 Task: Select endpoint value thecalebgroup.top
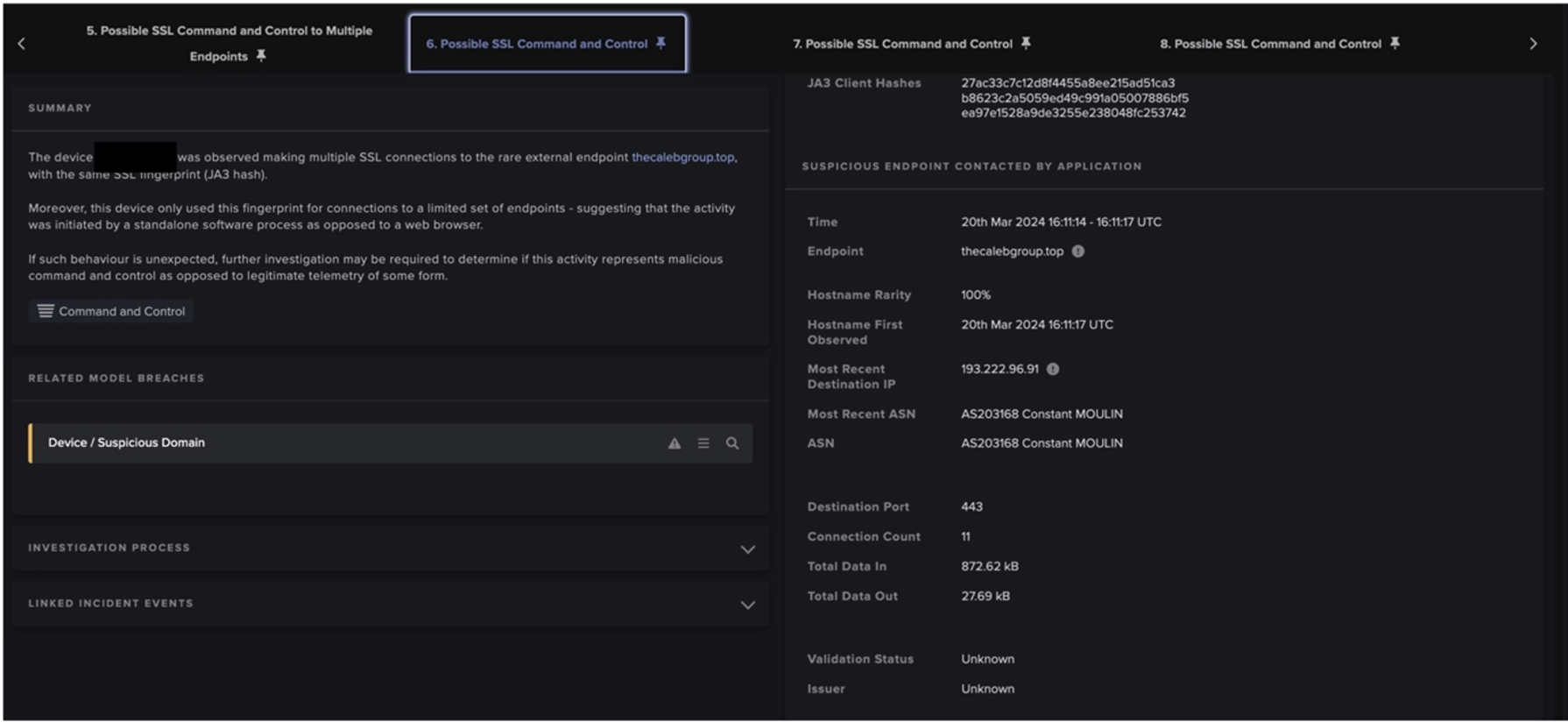pos(1012,251)
